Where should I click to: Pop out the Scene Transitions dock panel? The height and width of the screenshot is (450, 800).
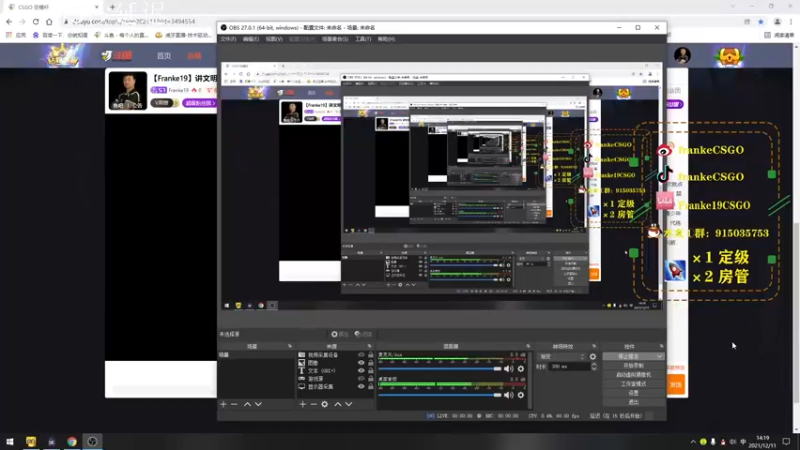[x=594, y=346]
